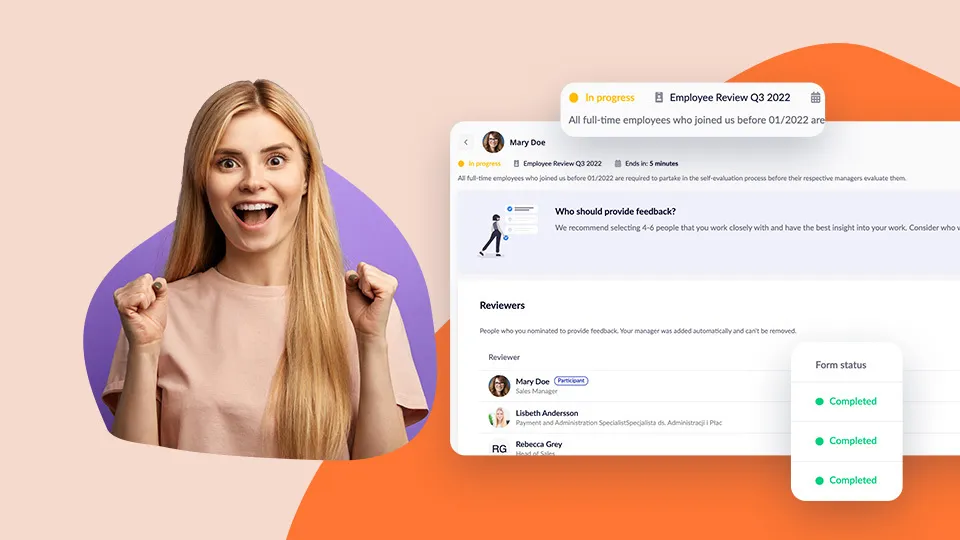Viewport: 960px width, 540px height.
Task: Click the feedback illustration in the info banner
Action: pyautogui.click(x=509, y=229)
